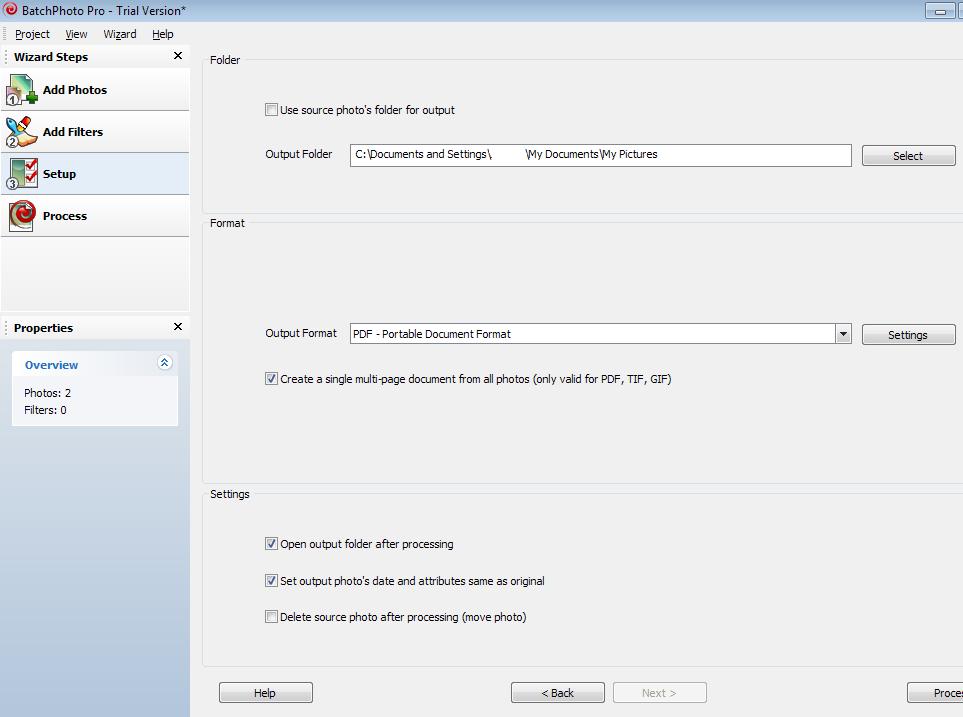963x717 pixels.
Task: Open the Project menu
Action: 32,34
